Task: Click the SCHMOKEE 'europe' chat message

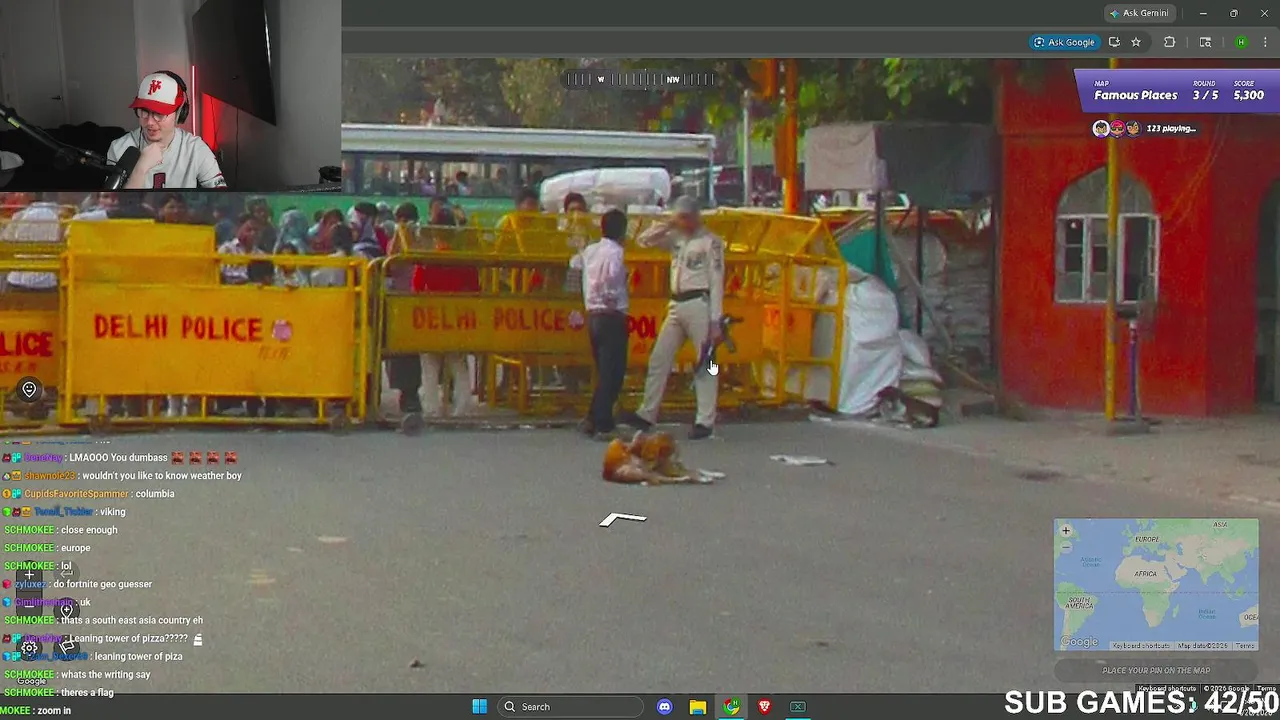Action: 75,548
